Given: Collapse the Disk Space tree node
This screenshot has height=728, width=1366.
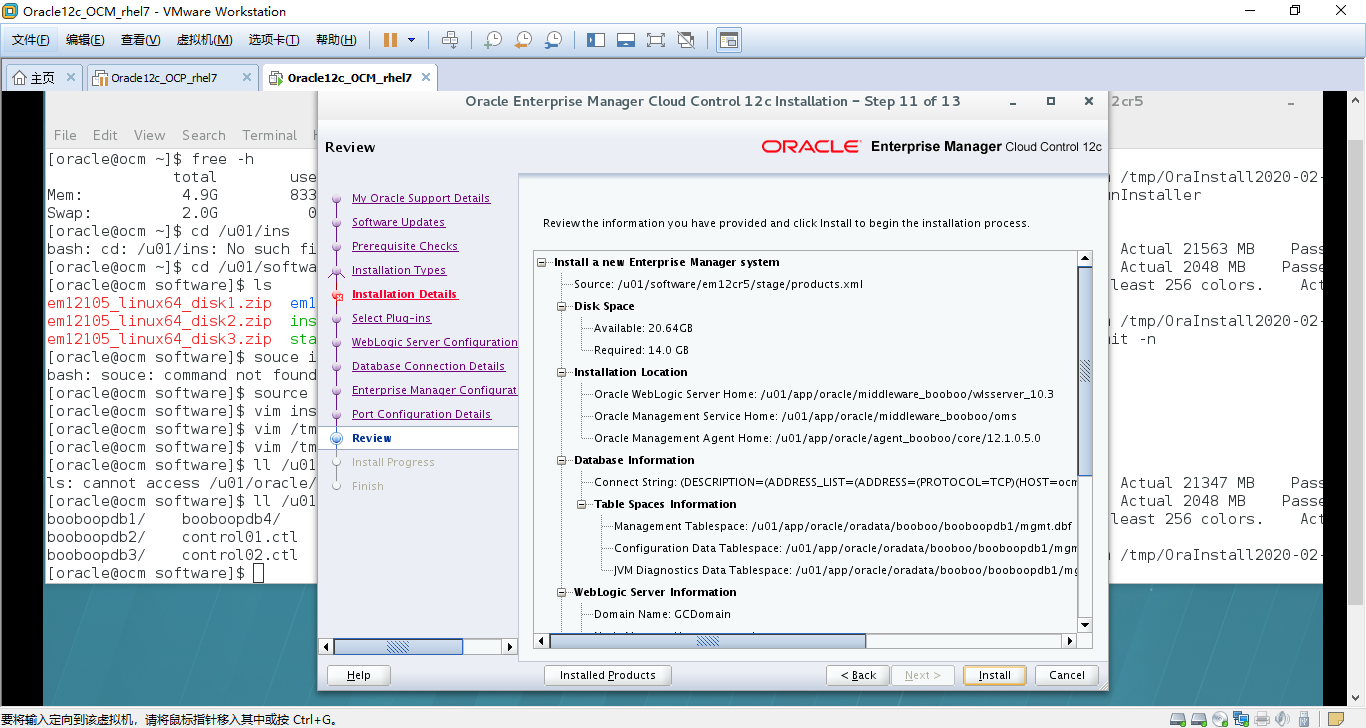Looking at the screenshot, I should 563,306.
